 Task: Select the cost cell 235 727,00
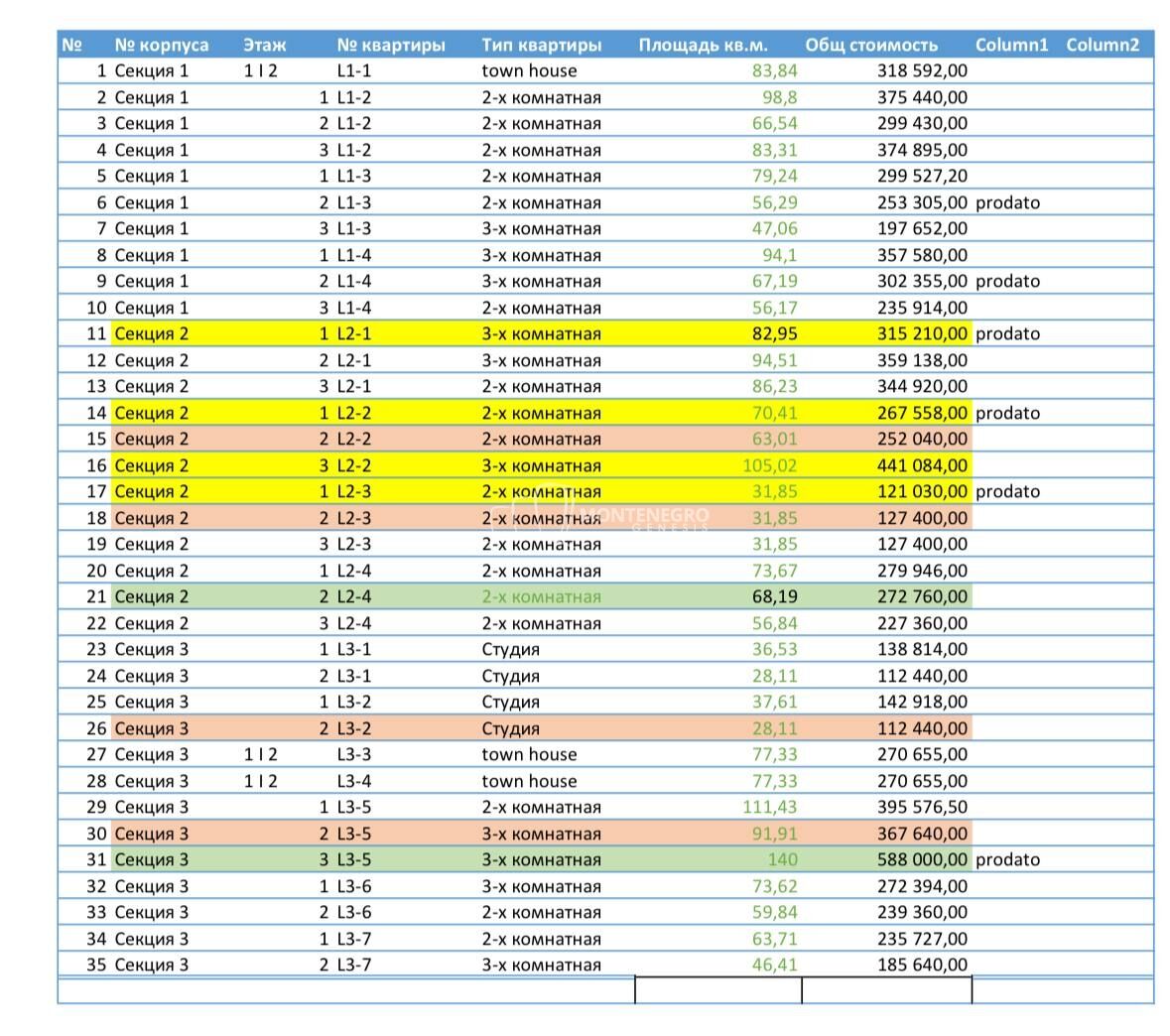[x=922, y=939]
